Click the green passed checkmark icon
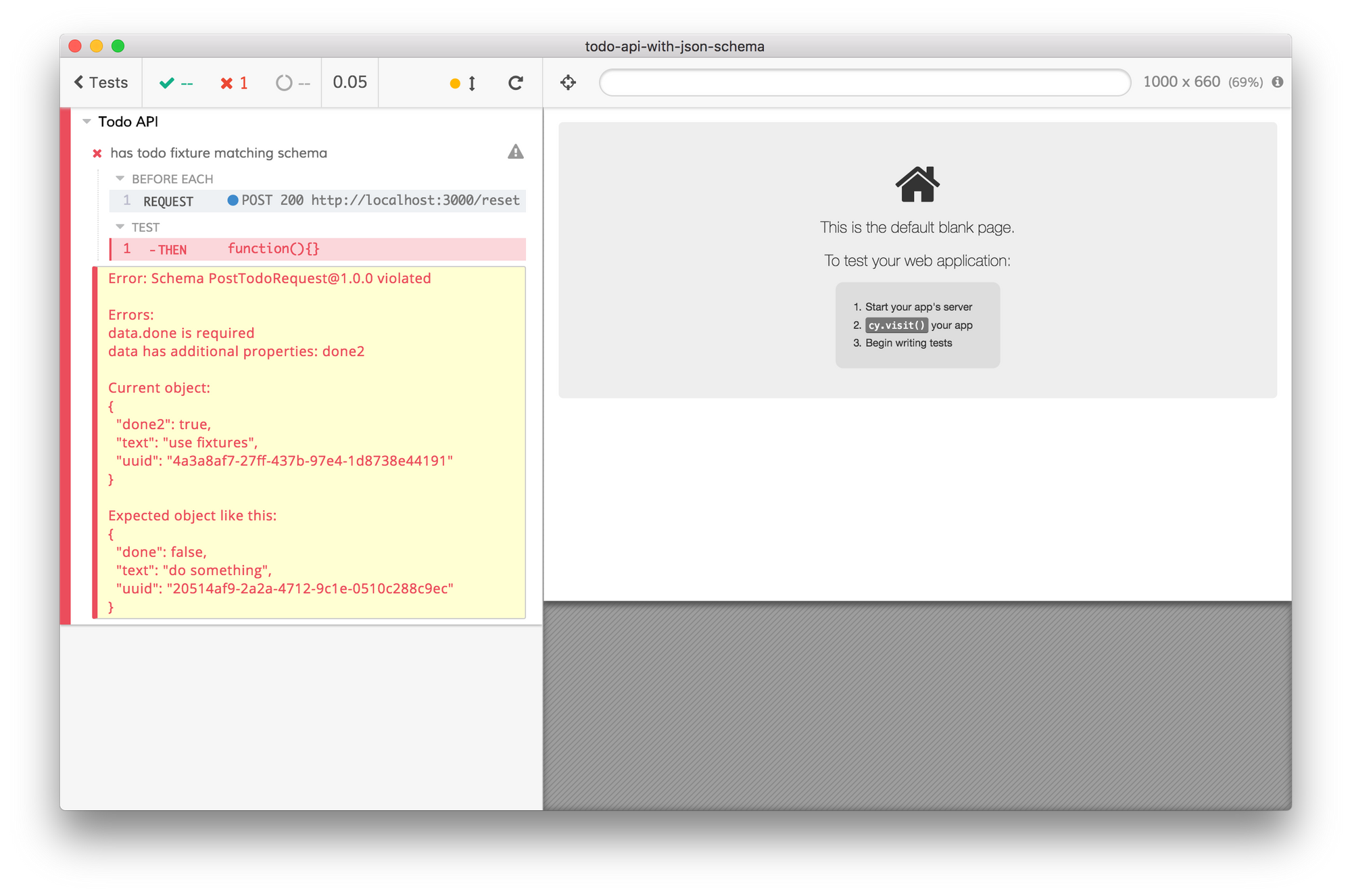Image resolution: width=1352 pixels, height=896 pixels. click(x=166, y=83)
